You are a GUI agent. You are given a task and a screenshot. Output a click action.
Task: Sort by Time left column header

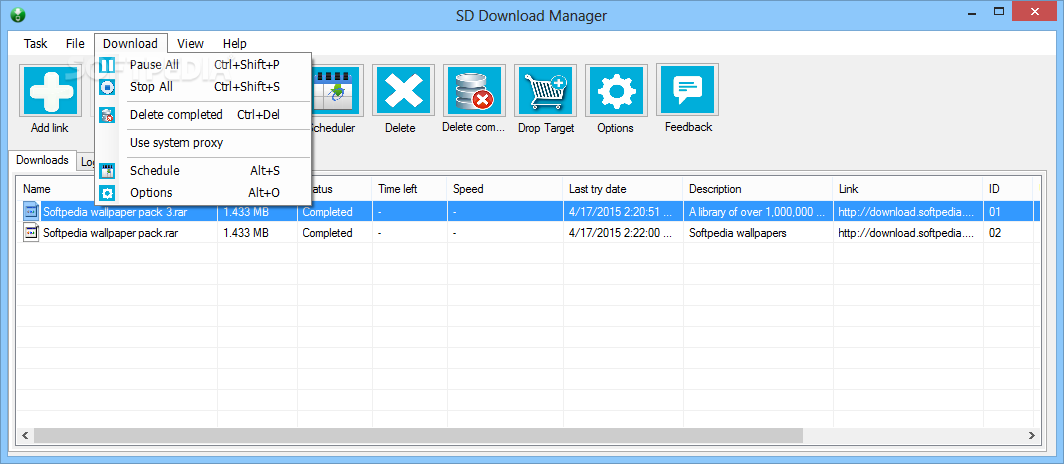point(410,189)
